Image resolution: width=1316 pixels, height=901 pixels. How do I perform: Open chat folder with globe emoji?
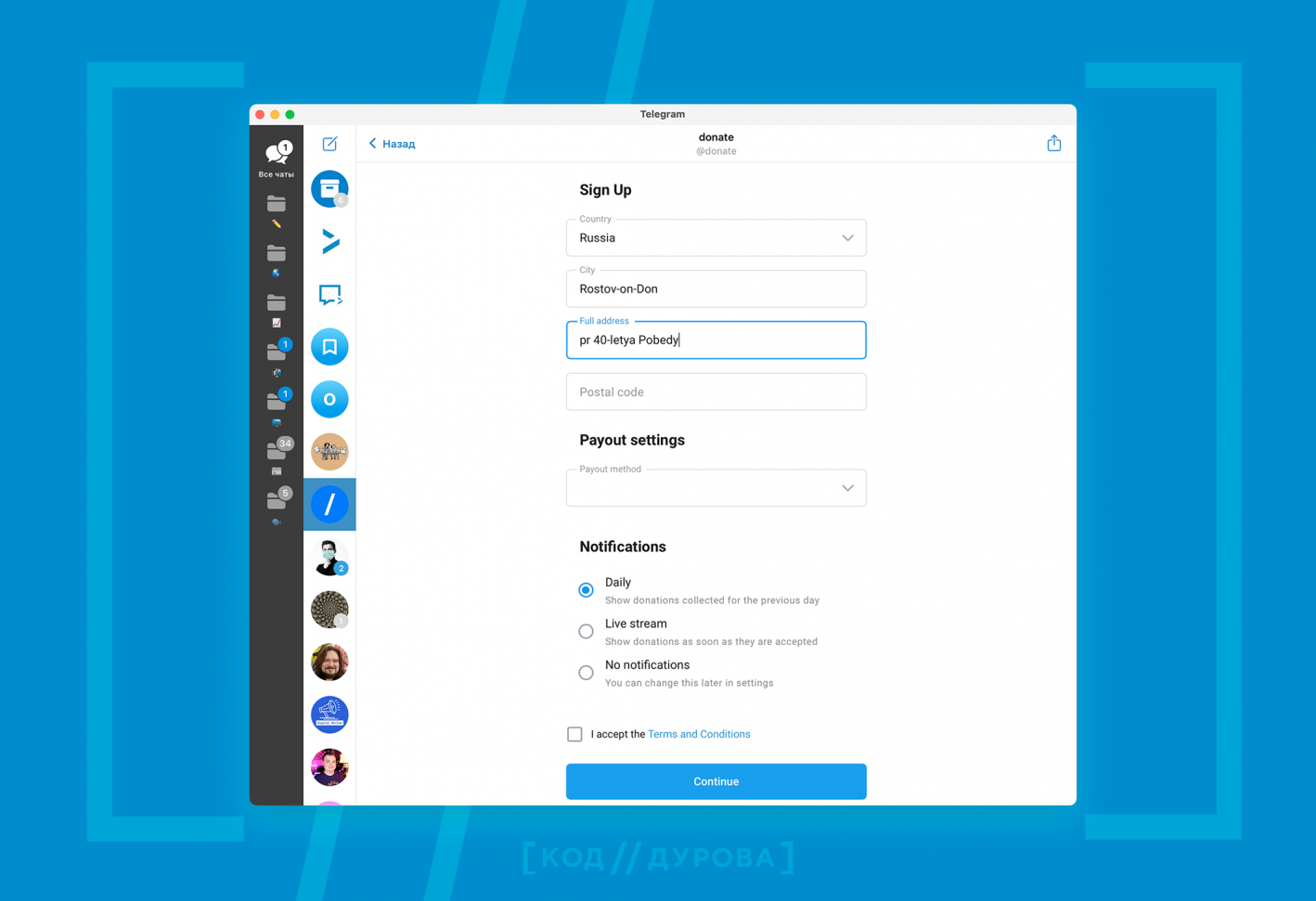coord(276,261)
